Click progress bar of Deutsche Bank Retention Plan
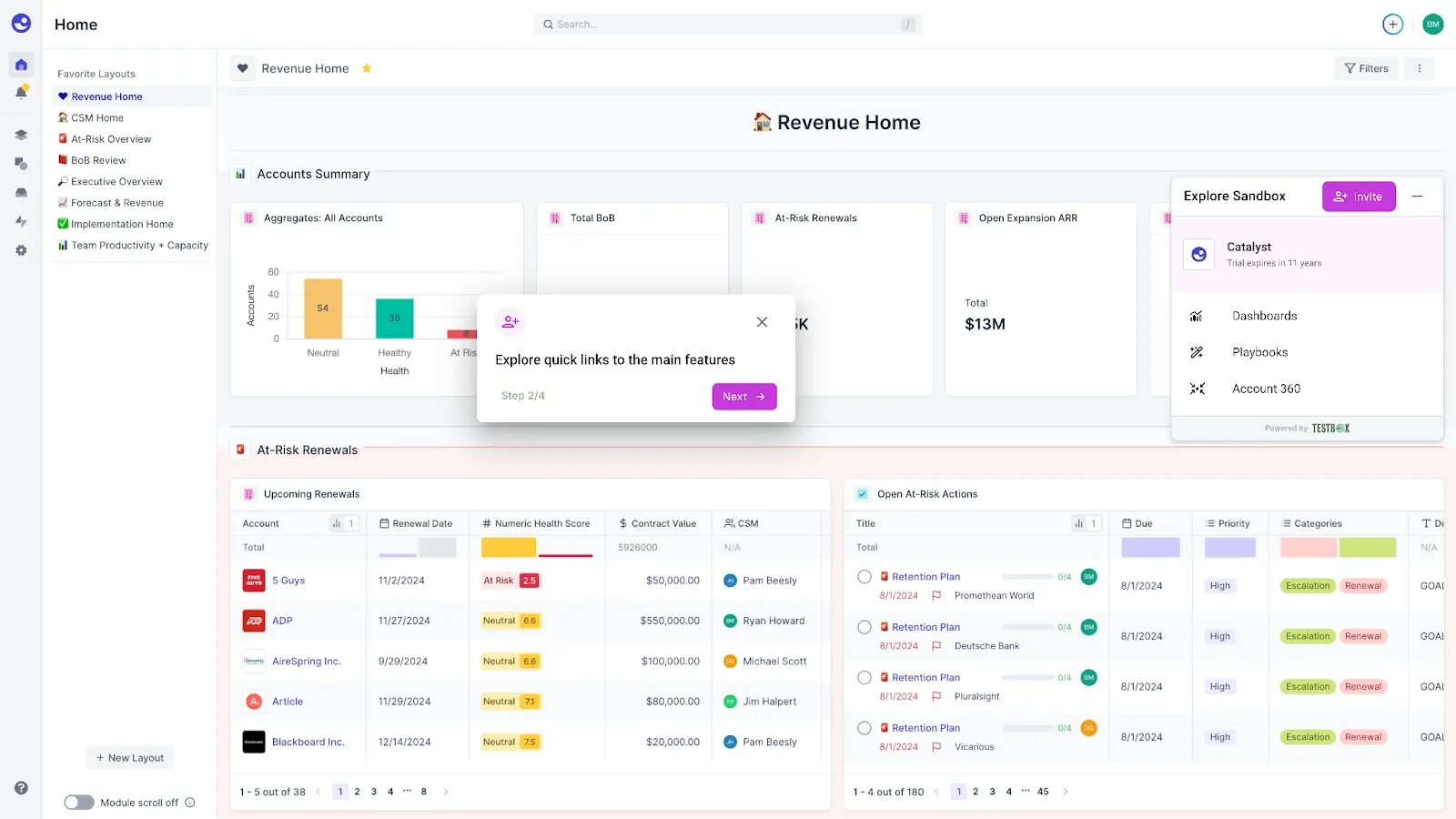The height and width of the screenshot is (819, 1456). coord(1027,627)
